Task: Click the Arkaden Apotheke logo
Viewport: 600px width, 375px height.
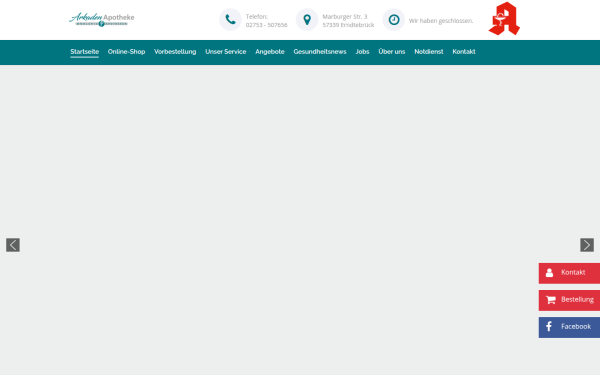Action: click(102, 19)
